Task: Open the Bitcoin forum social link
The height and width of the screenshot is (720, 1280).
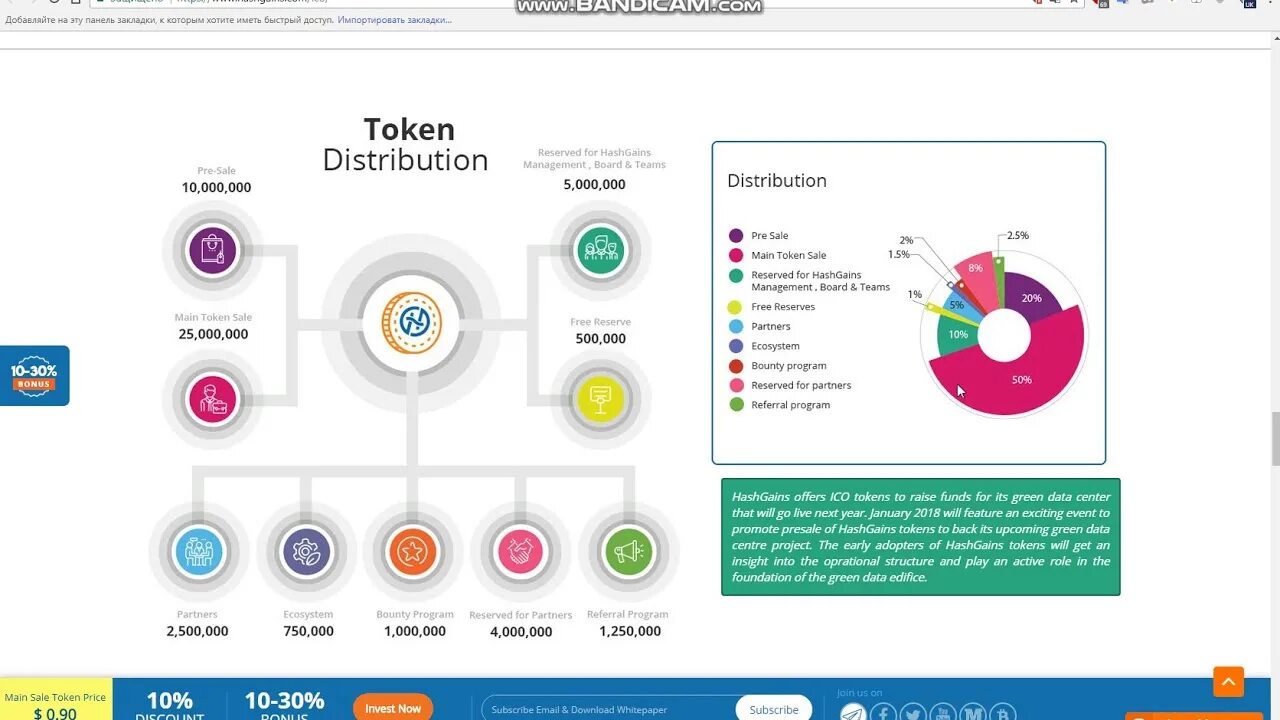Action: tap(1003, 712)
